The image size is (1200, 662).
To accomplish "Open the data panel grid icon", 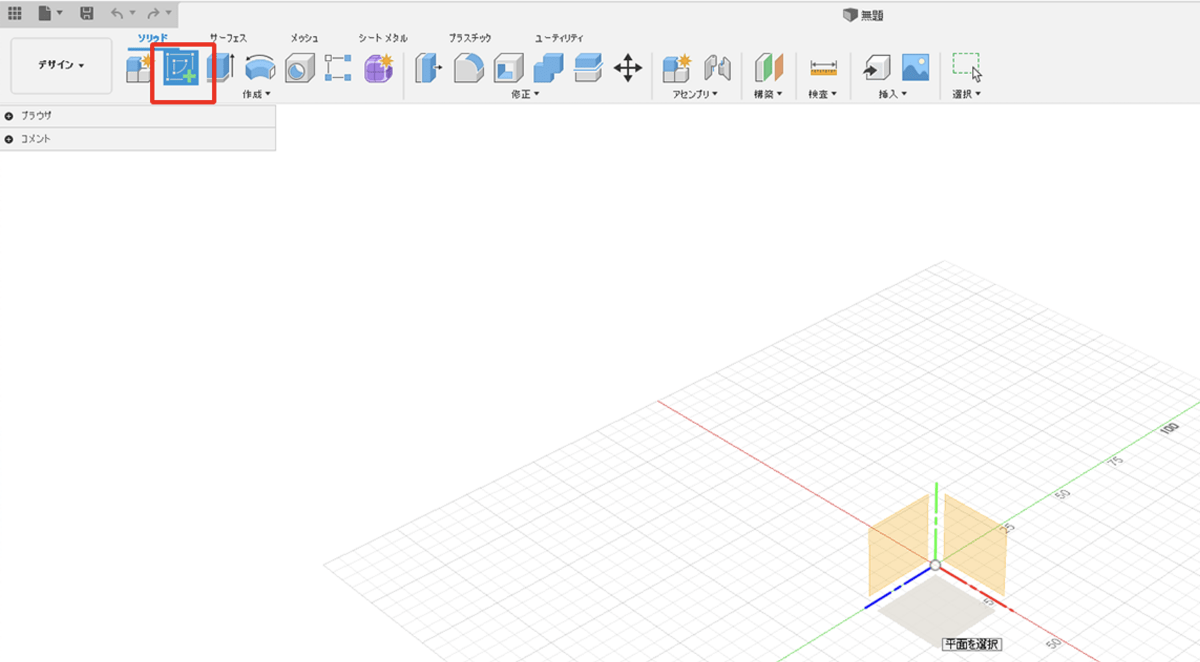I will pyautogui.click(x=15, y=14).
